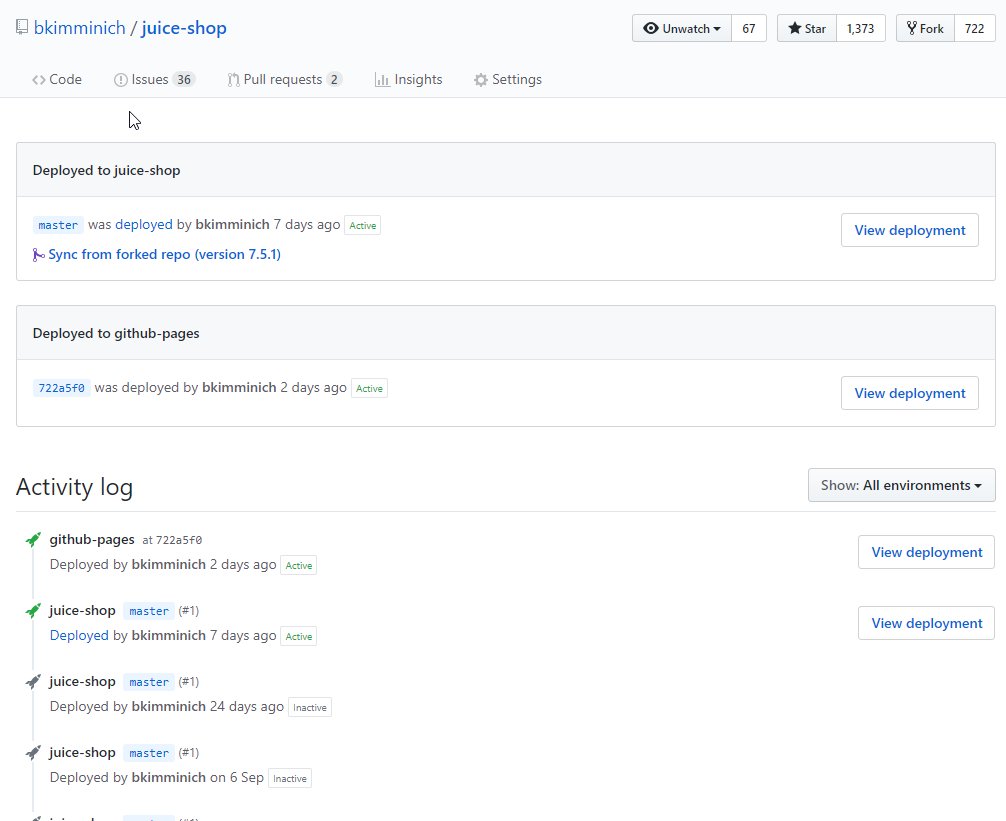Image resolution: width=1006 pixels, height=821 pixels.
Task: Click the 'Deployed to juice-shop' header
Action: click(107, 171)
